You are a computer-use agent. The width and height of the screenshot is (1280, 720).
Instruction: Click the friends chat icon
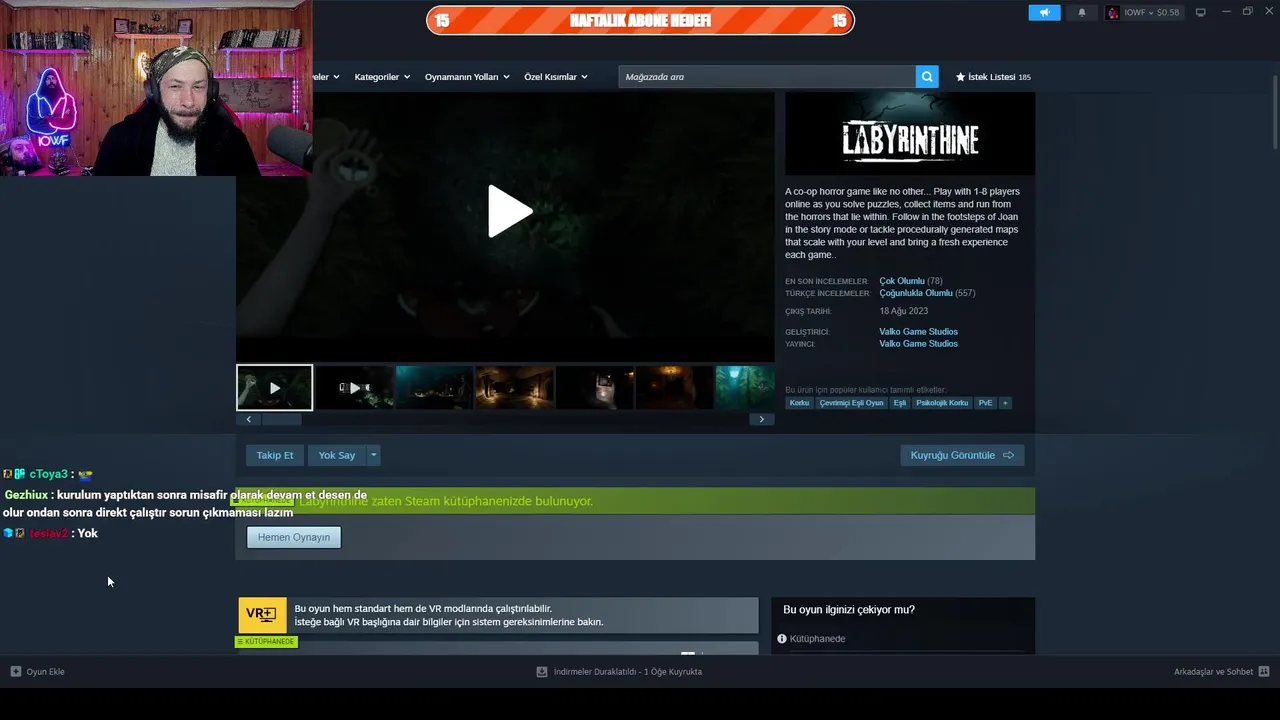point(1264,672)
